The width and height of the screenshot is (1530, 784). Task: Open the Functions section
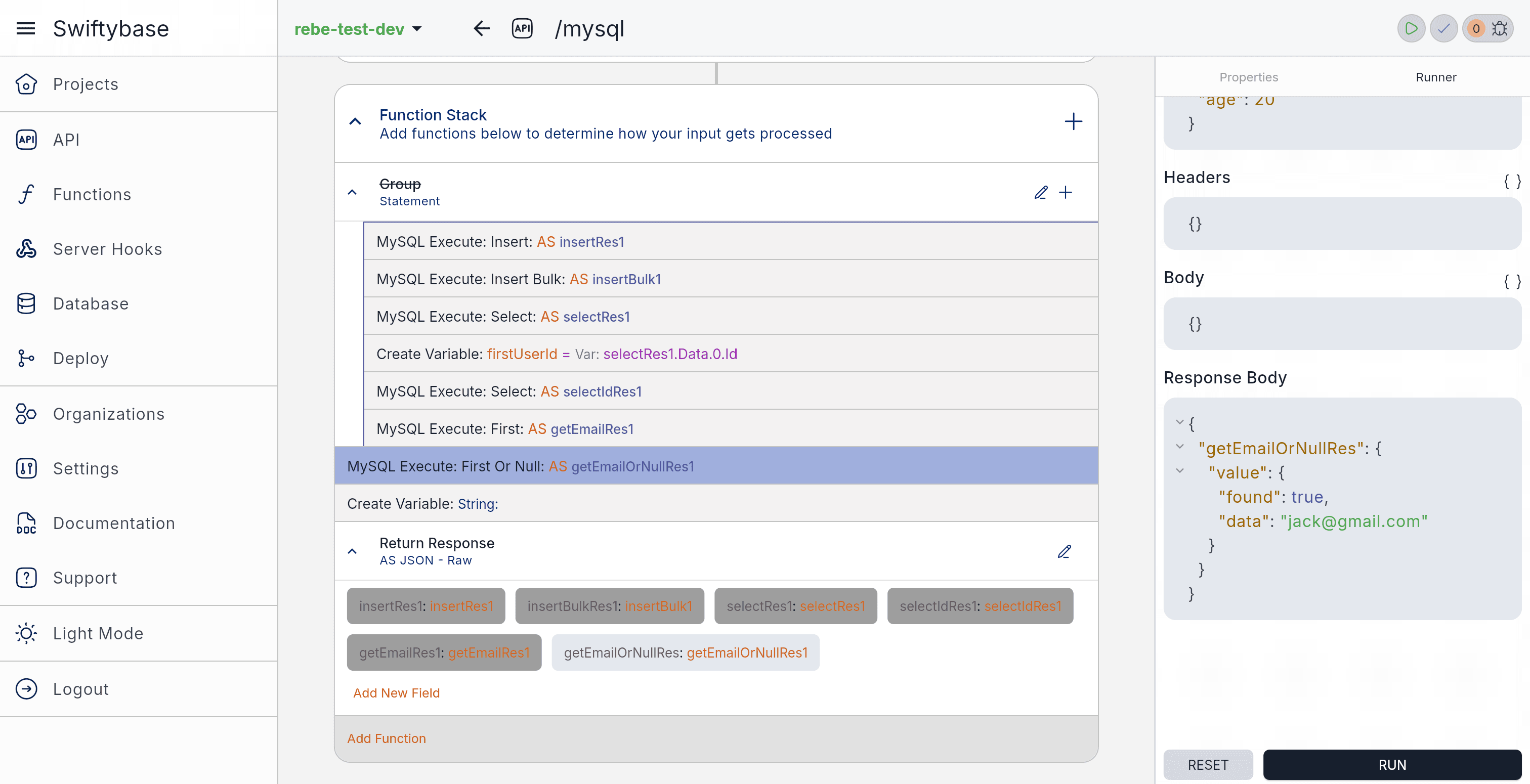coord(138,194)
